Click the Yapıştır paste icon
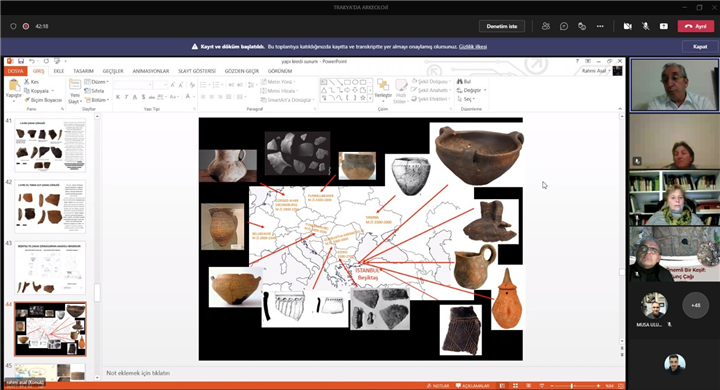This screenshot has height=390, width=720. tap(14, 85)
